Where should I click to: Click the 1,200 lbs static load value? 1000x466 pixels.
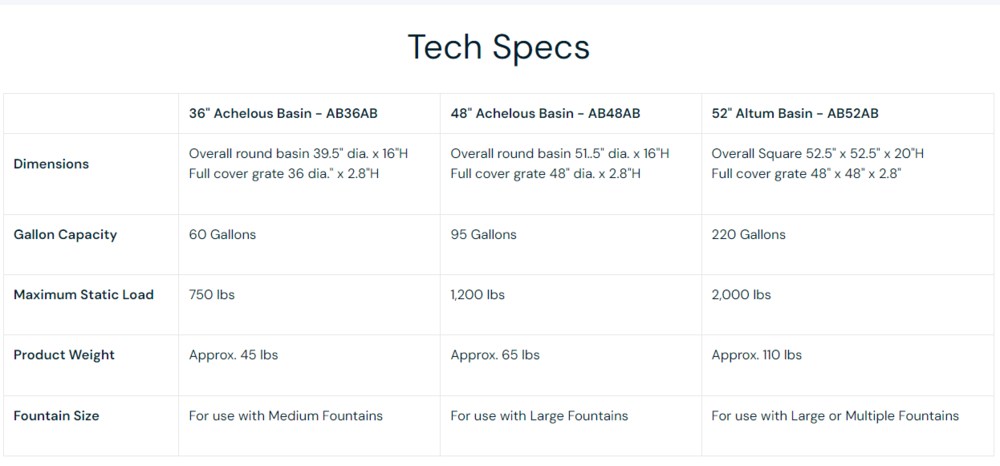478,295
